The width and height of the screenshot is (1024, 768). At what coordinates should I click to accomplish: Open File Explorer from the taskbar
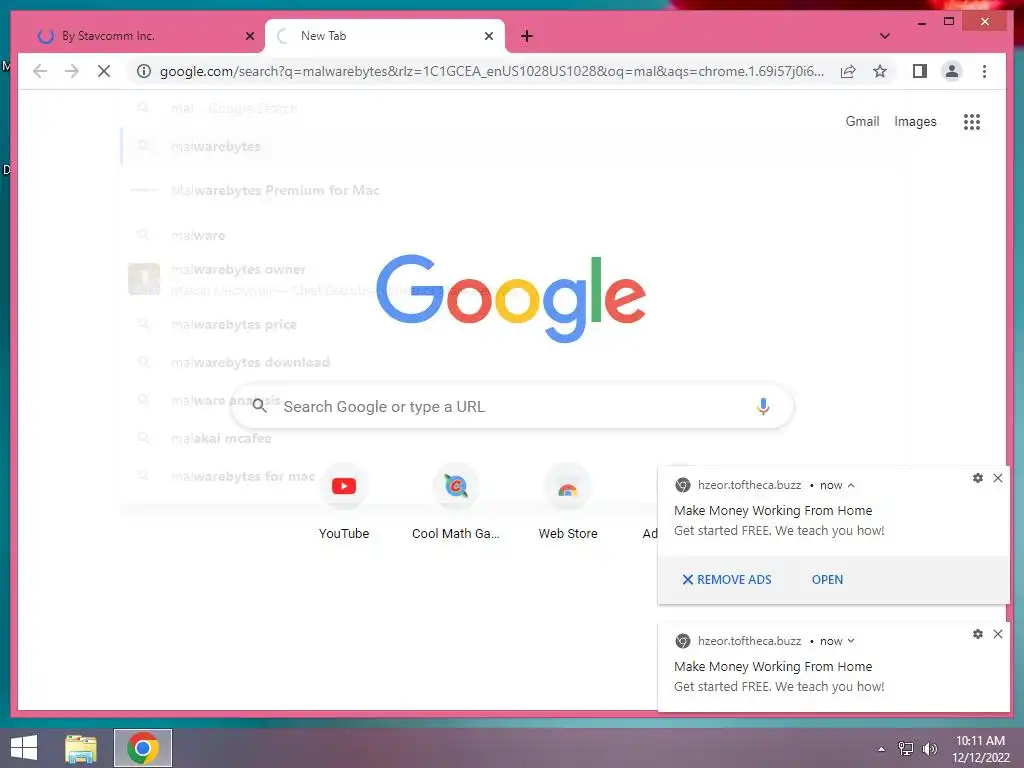[x=81, y=748]
